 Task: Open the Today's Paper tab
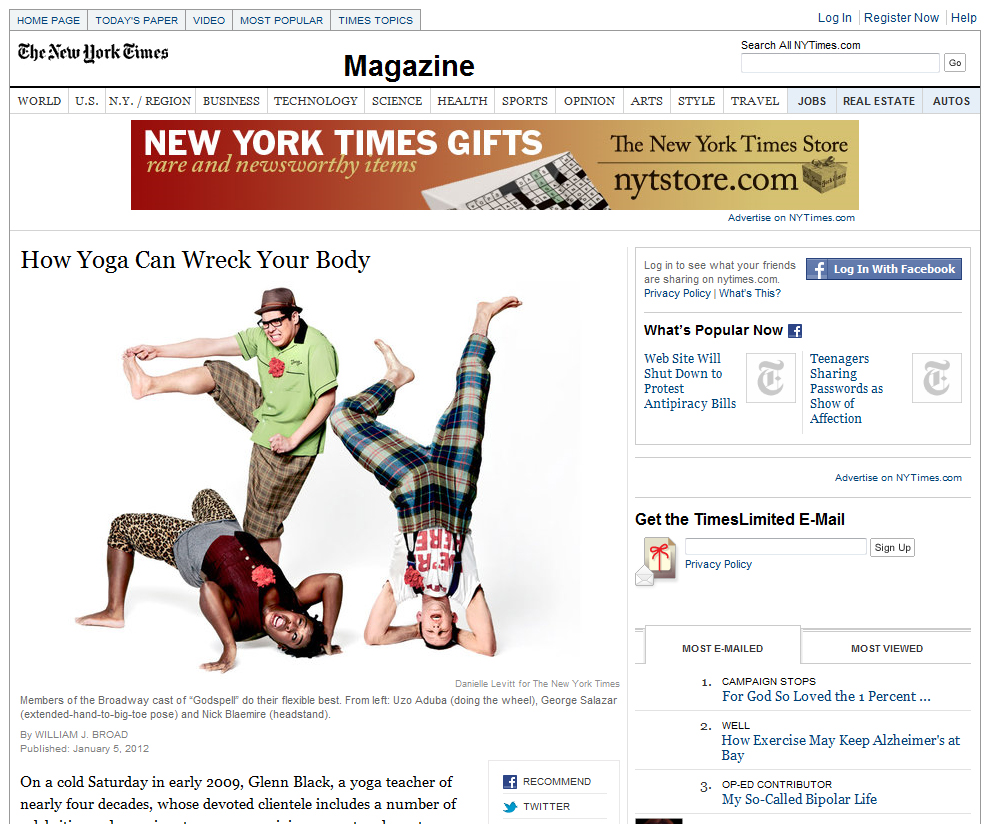pos(137,20)
